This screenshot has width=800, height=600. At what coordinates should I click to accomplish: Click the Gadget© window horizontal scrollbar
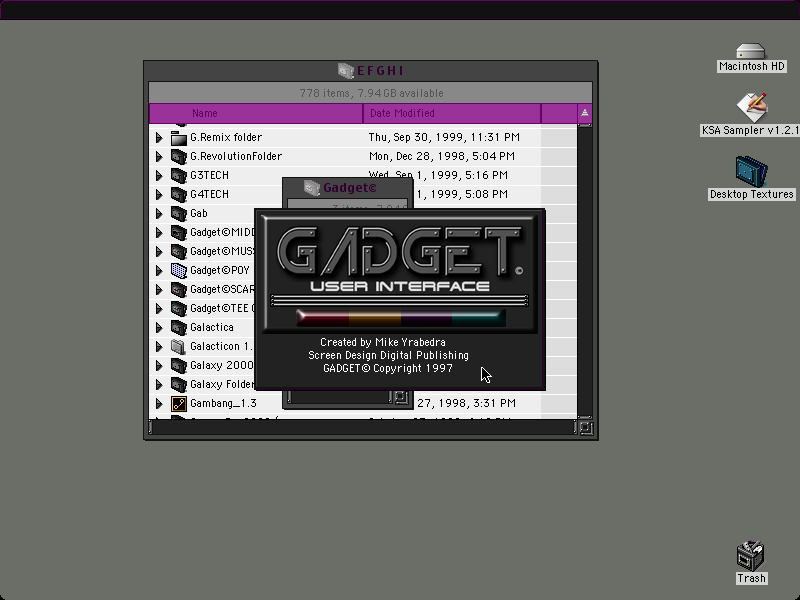pyautogui.click(x=340, y=397)
